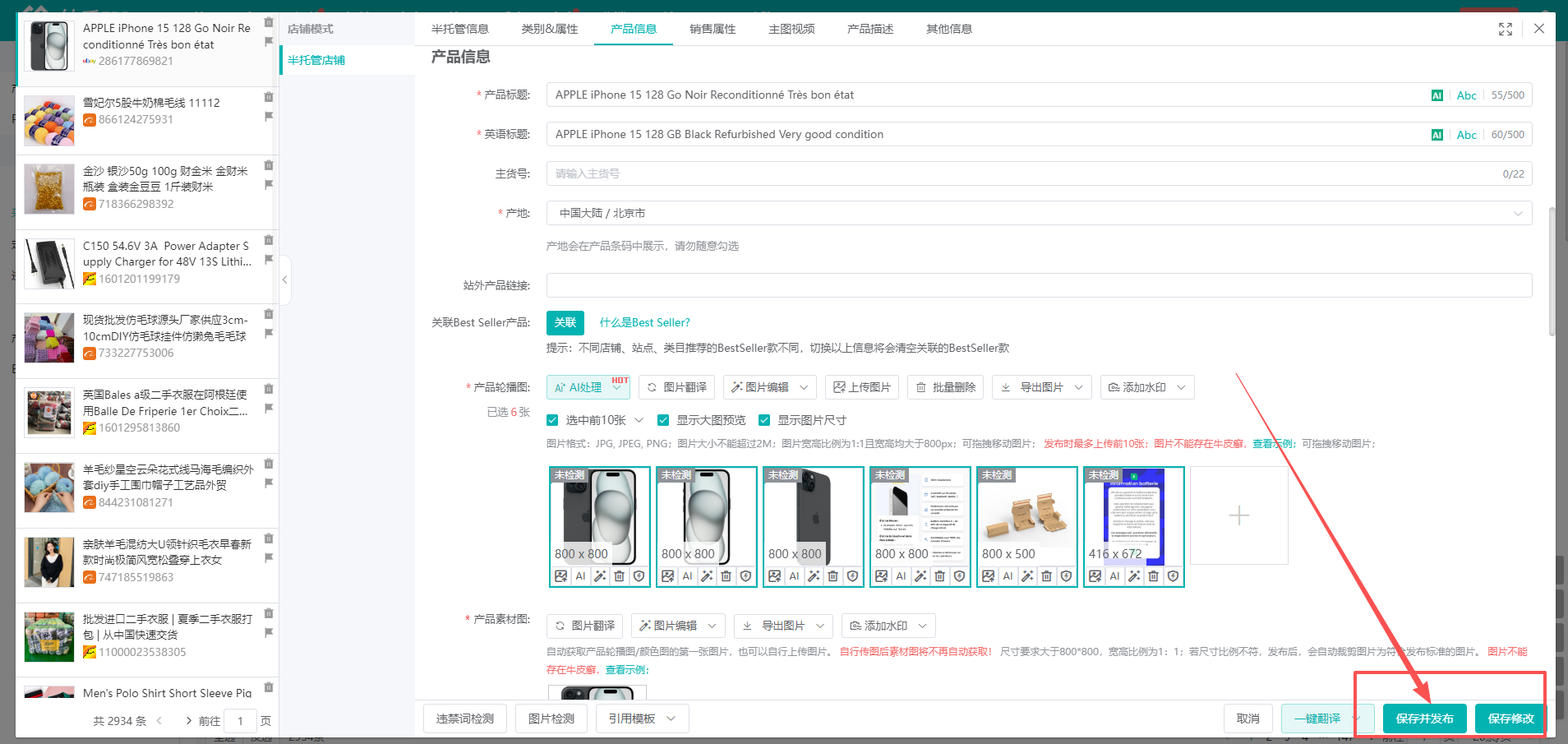Toggle 显示图片尺寸 checkbox

point(764,420)
